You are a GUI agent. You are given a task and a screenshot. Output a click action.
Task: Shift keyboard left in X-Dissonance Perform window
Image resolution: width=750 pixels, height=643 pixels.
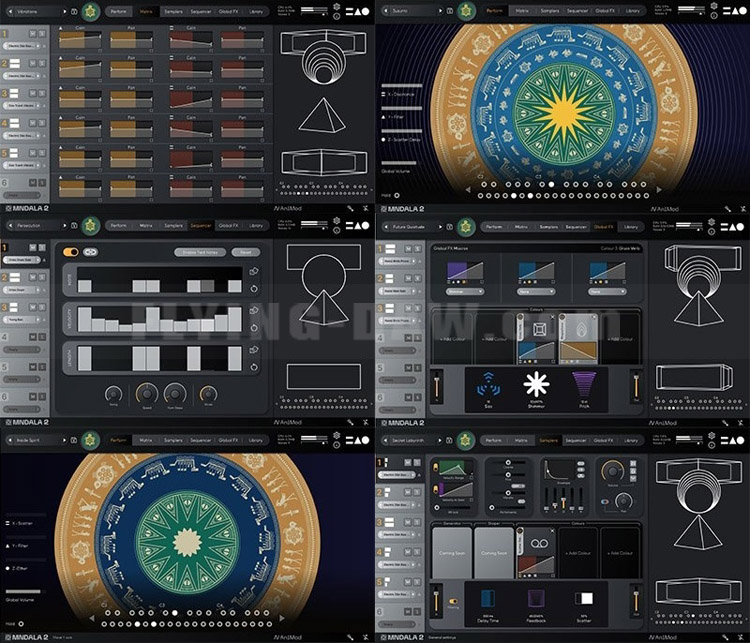(x=468, y=190)
